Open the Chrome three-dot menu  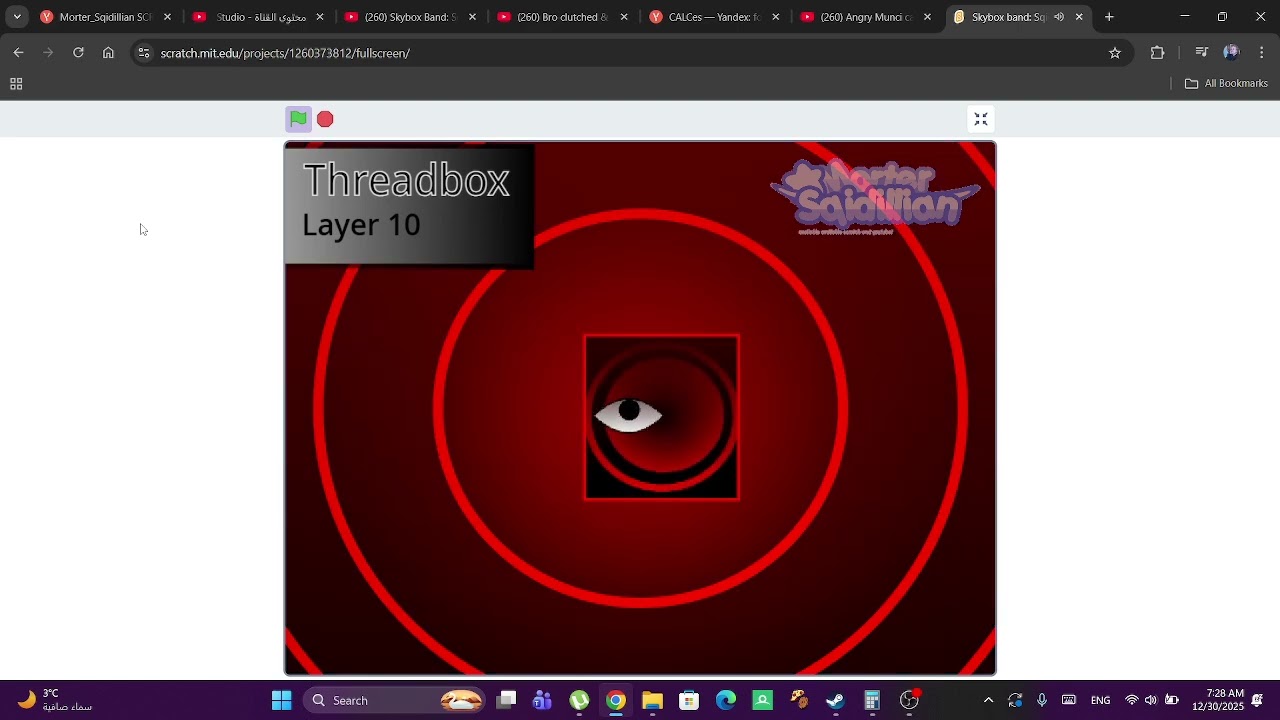tap(1261, 53)
